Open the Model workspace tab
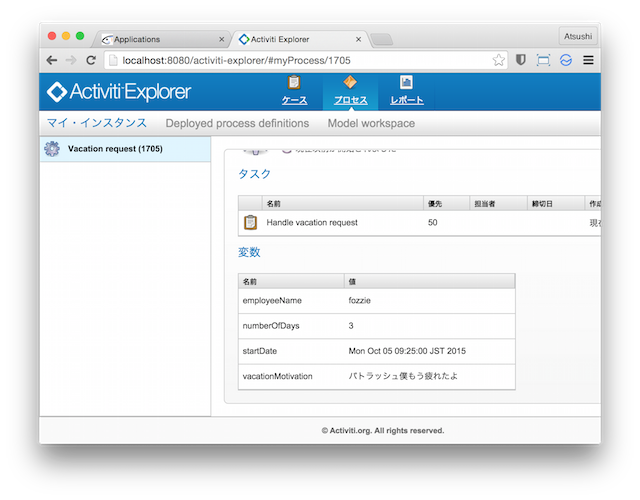 [371, 123]
